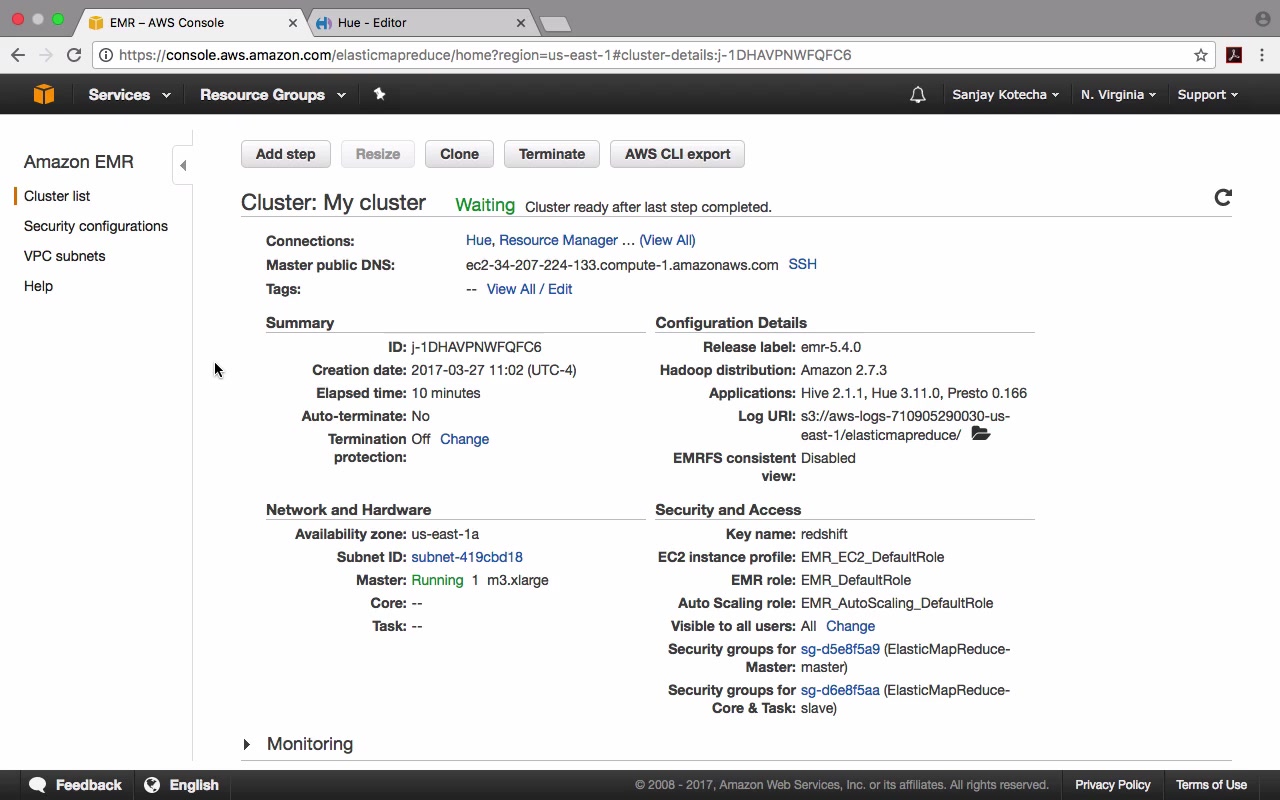Click the Terminate button
Image resolution: width=1280 pixels, height=800 pixels.
(x=552, y=154)
